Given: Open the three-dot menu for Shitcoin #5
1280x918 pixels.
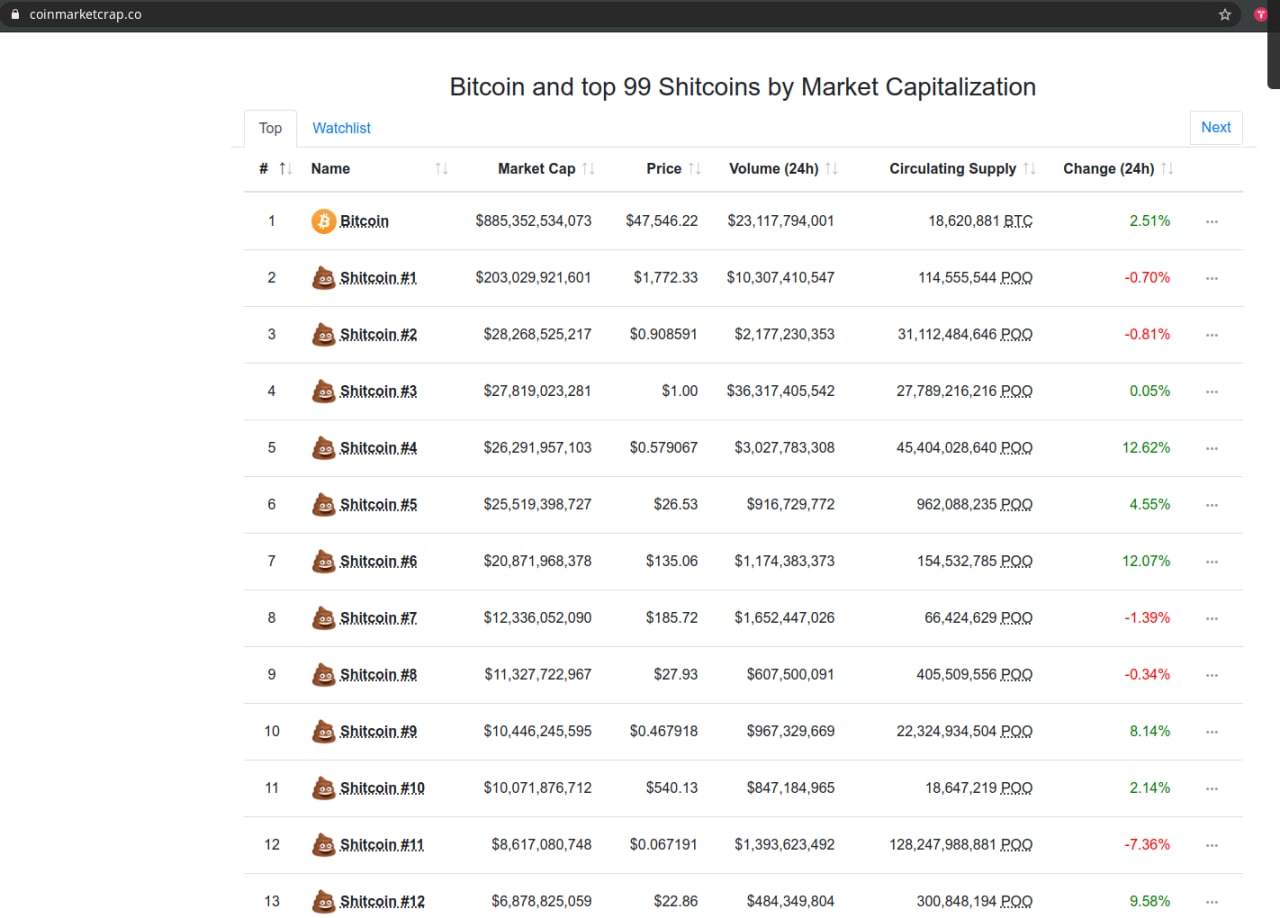Looking at the screenshot, I should 1212,504.
